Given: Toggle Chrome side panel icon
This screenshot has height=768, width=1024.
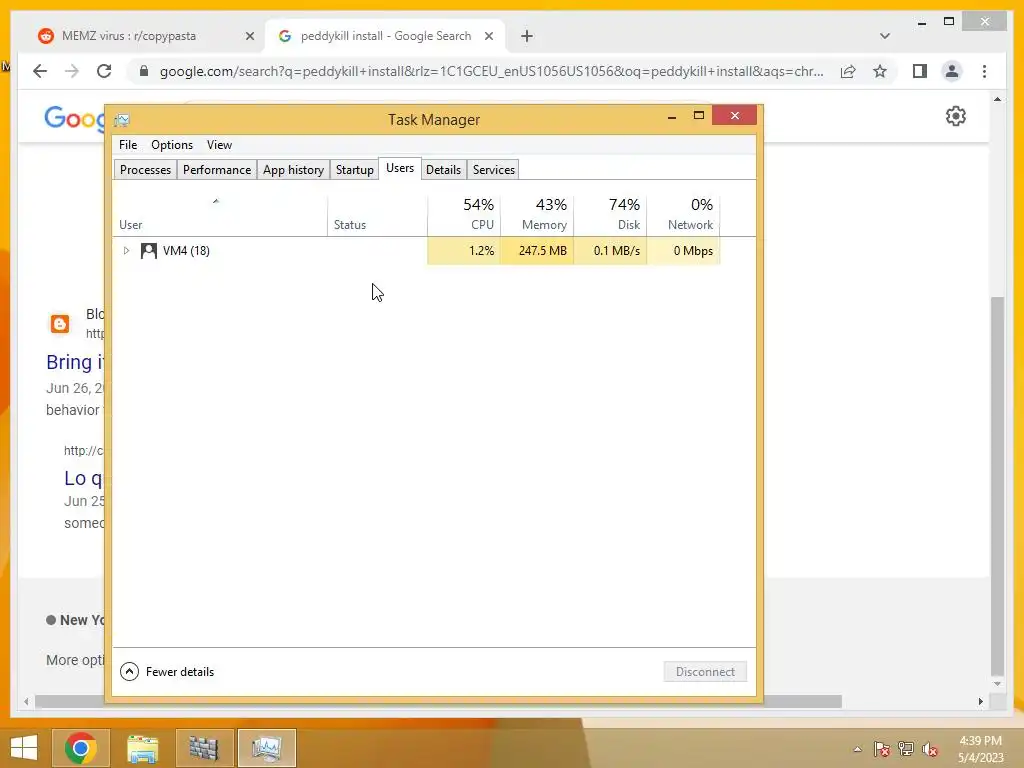Looking at the screenshot, I should click(x=920, y=71).
